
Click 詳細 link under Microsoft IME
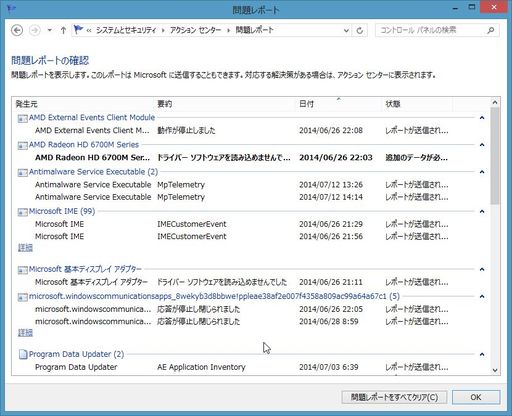pos(25,248)
